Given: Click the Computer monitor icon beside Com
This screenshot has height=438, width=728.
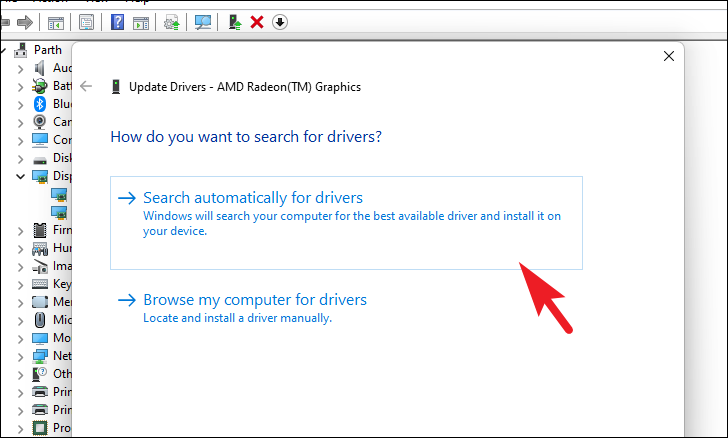Looking at the screenshot, I should coord(39,140).
